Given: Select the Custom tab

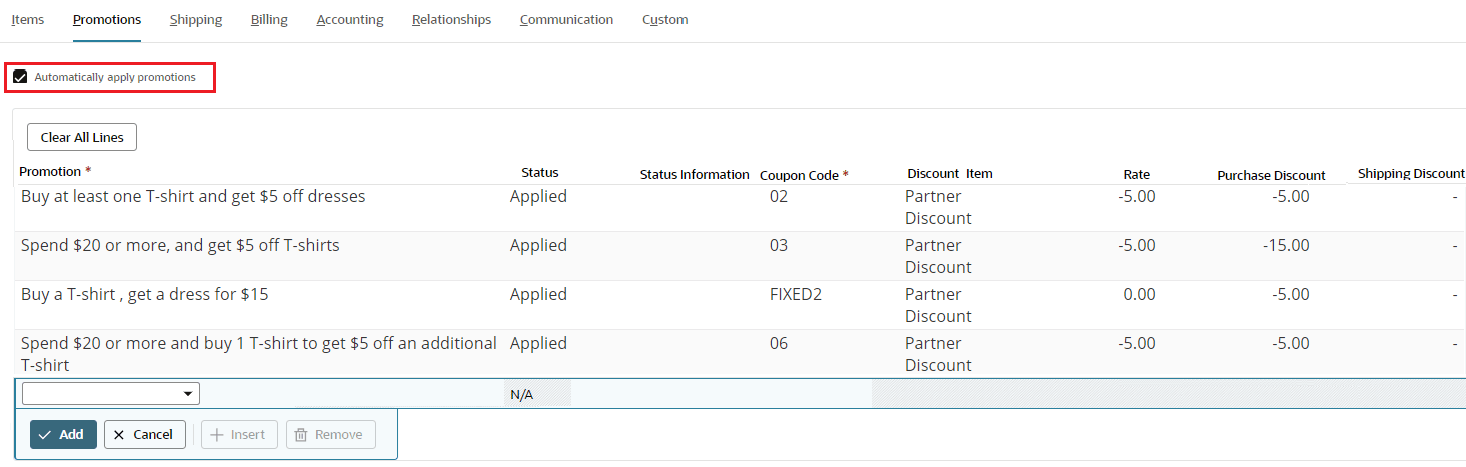Looking at the screenshot, I should [x=665, y=19].
